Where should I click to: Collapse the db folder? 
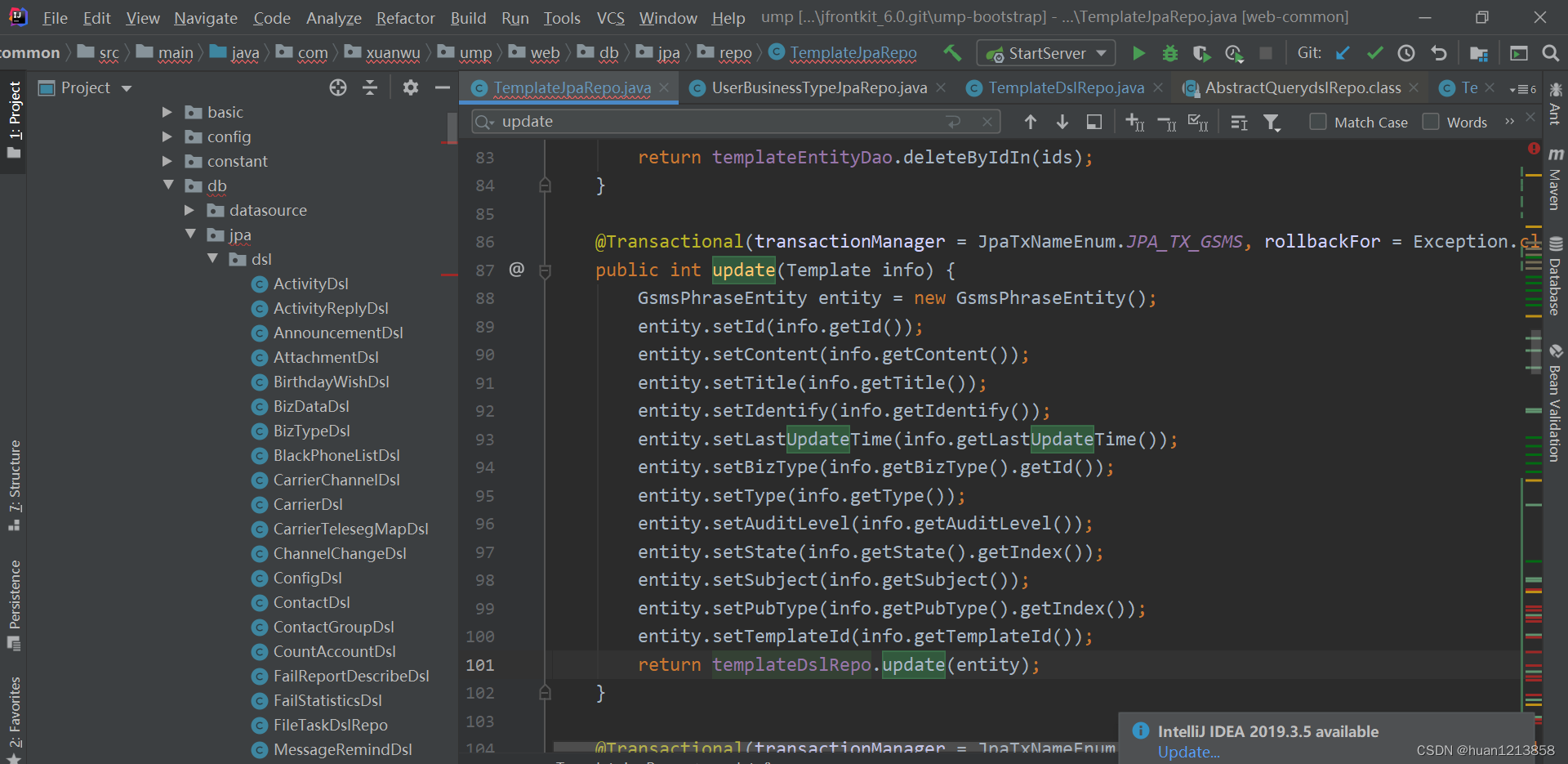tap(168, 185)
